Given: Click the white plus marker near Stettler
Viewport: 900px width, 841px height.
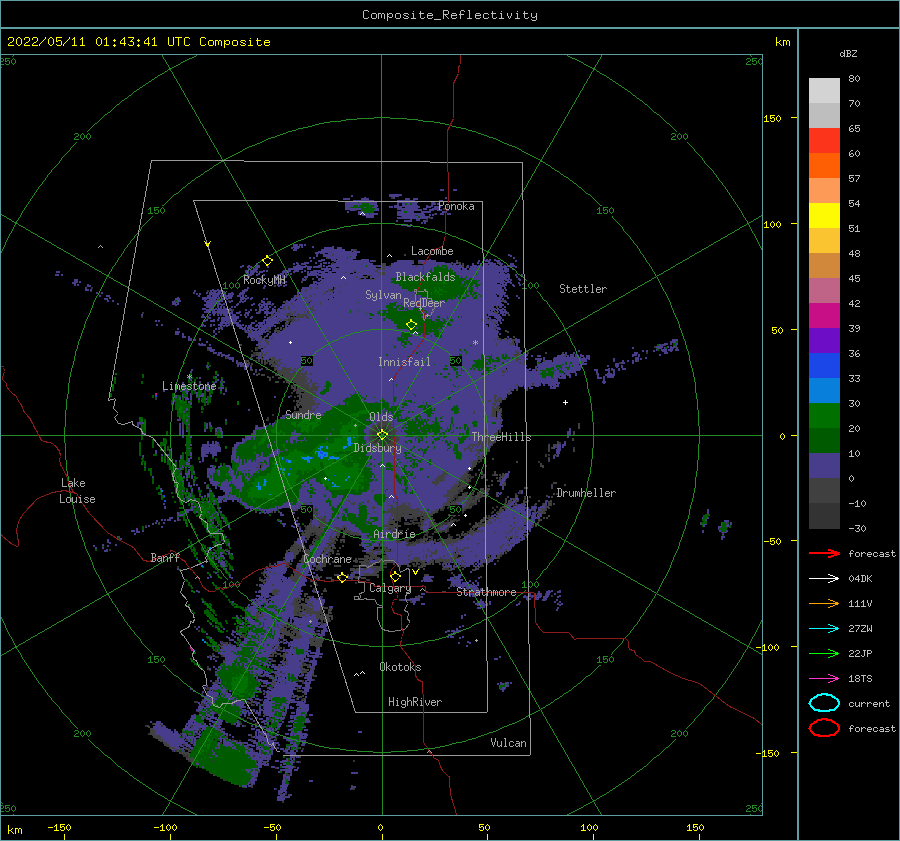Looking at the screenshot, I should click(565, 402).
